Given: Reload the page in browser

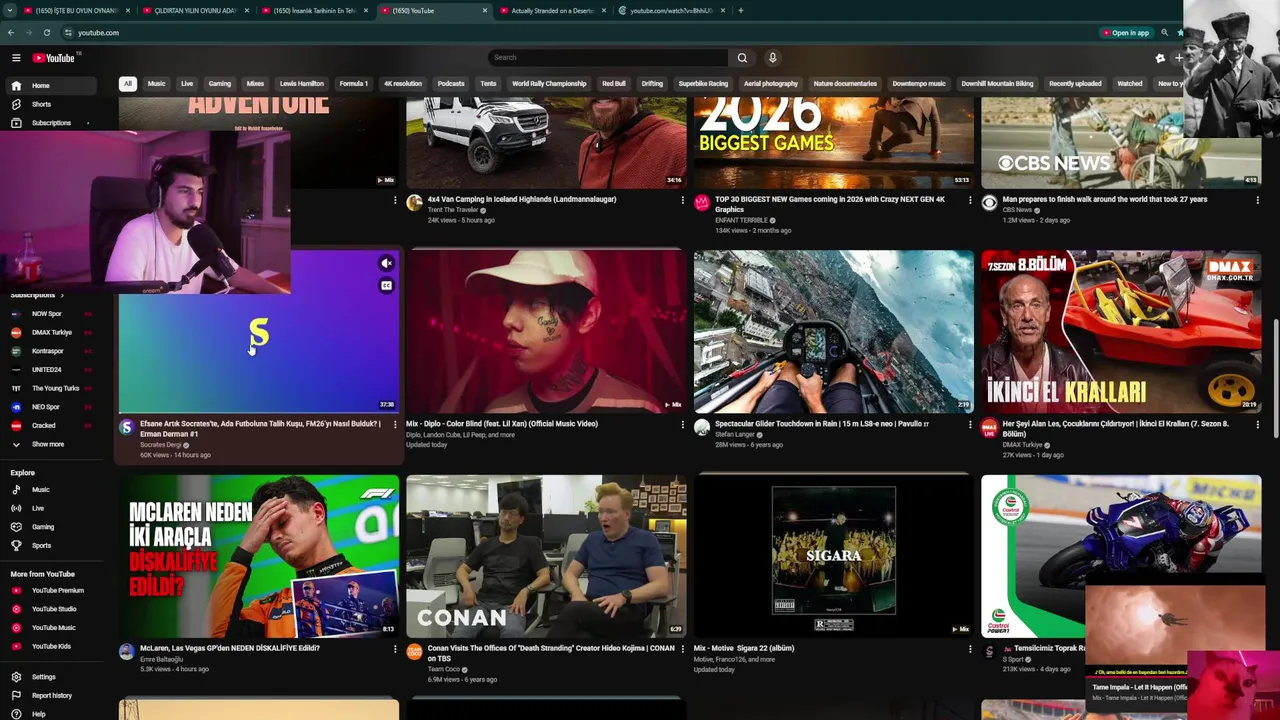Looking at the screenshot, I should pos(46,32).
